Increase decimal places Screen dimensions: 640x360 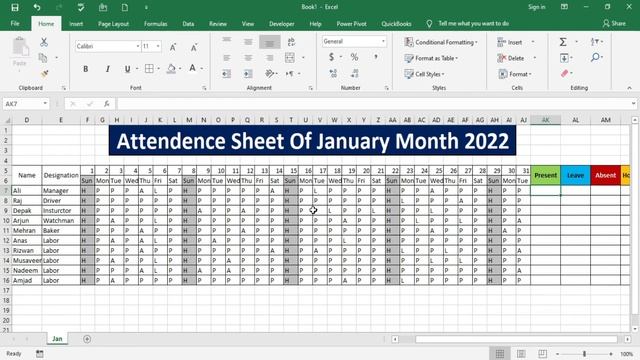(x=333, y=73)
